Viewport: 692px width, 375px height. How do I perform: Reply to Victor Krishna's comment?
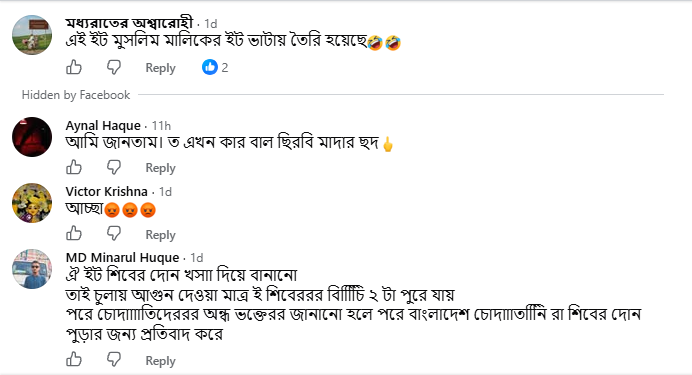(161, 235)
